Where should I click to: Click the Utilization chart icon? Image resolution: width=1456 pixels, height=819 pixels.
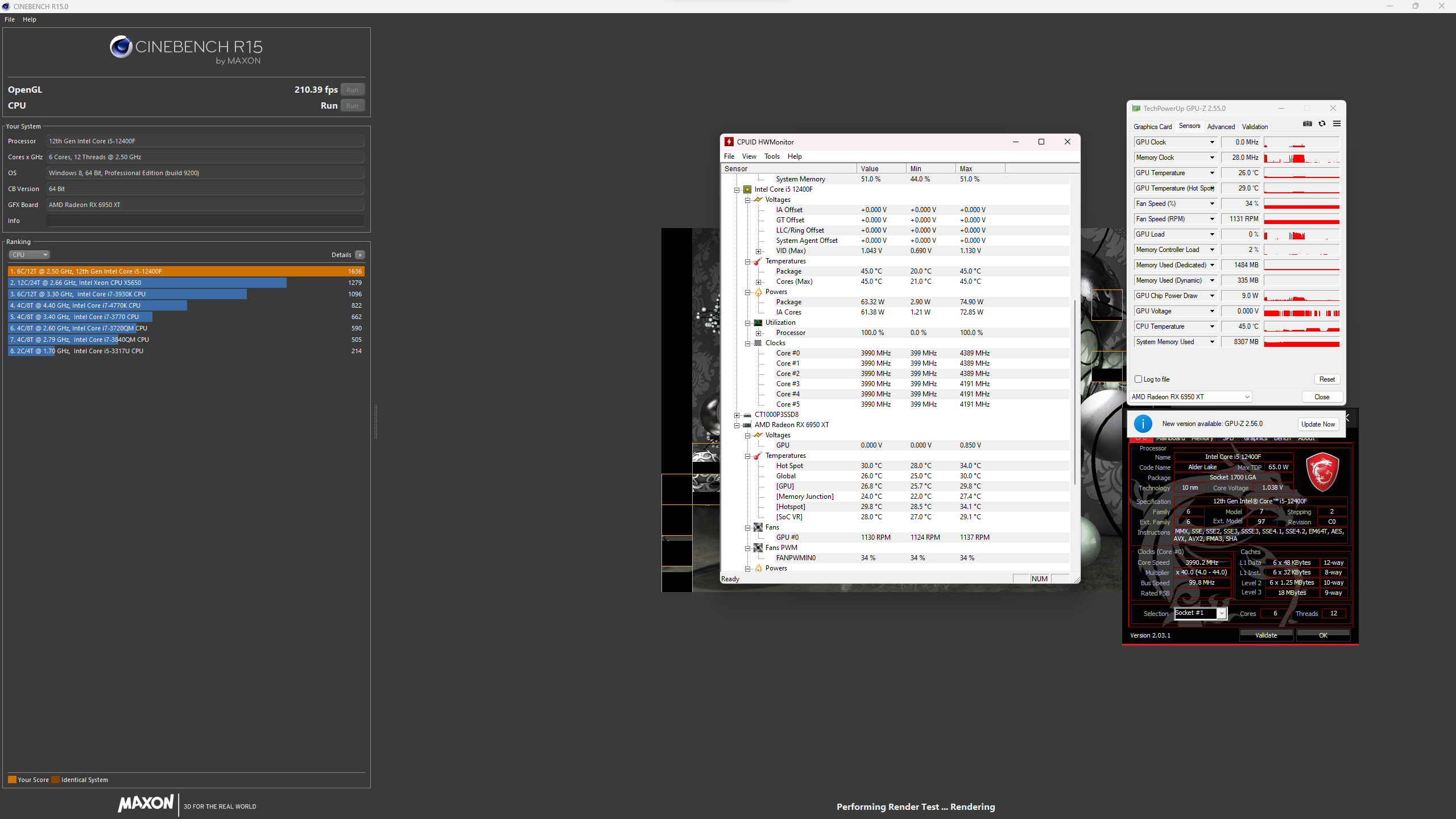click(758, 322)
